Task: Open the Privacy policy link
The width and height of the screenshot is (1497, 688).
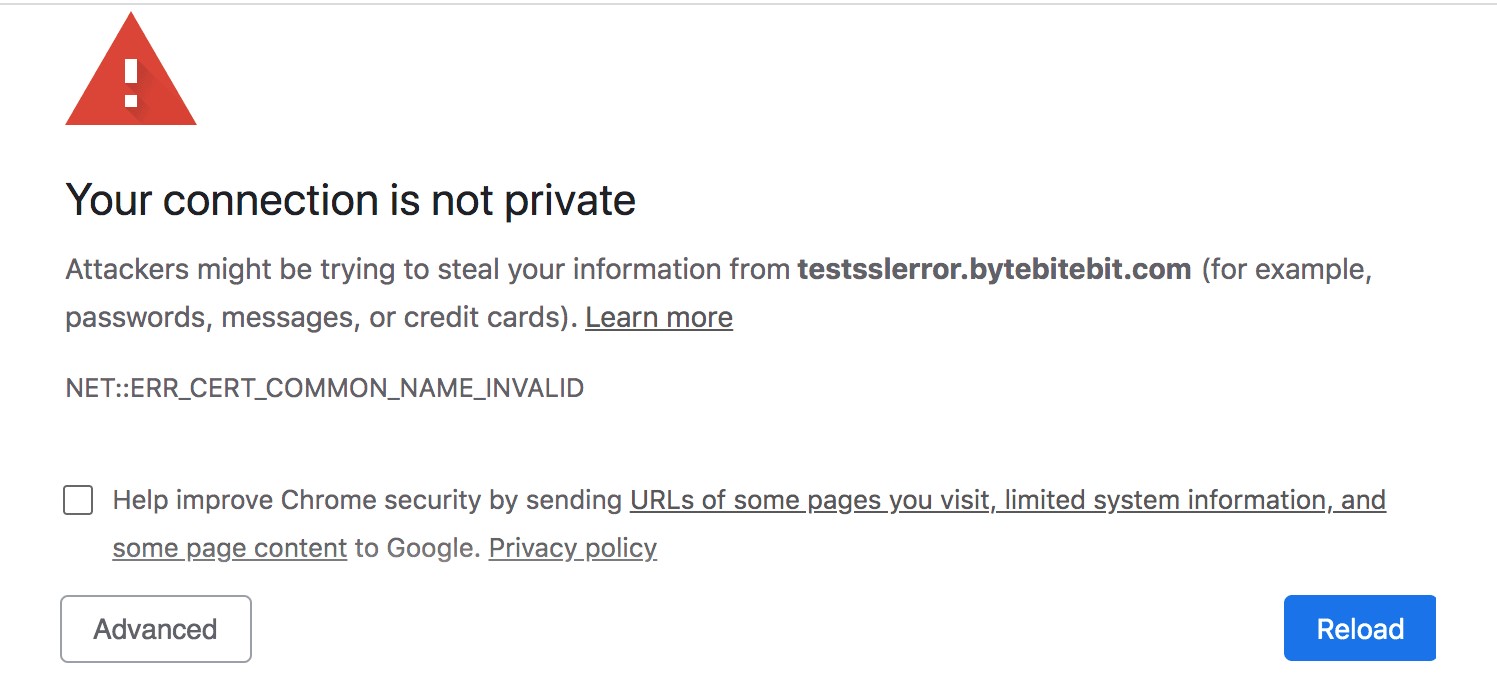Action: coord(573,548)
